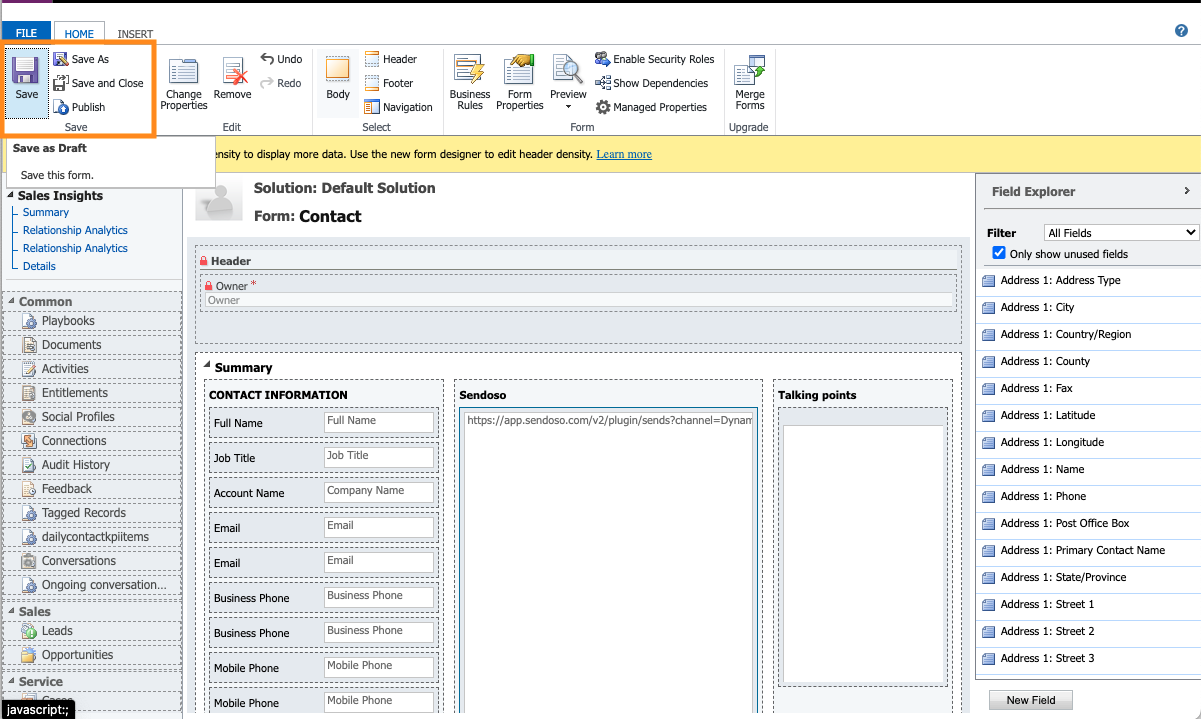This screenshot has height=719, width=1201.
Task: Select Navigation in ribbon
Action: click(398, 107)
